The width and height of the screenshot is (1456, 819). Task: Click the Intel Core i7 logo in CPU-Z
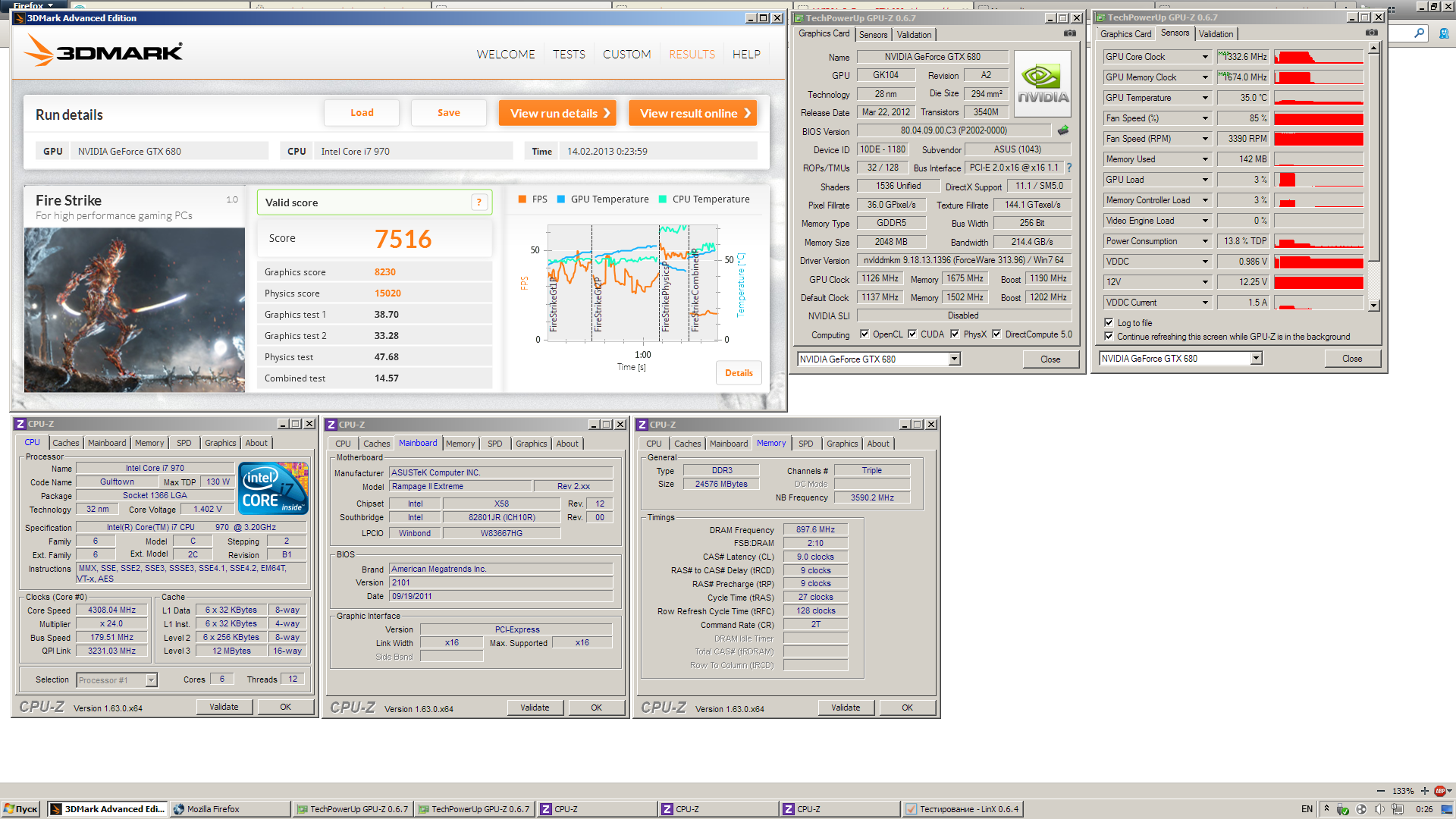coord(273,488)
